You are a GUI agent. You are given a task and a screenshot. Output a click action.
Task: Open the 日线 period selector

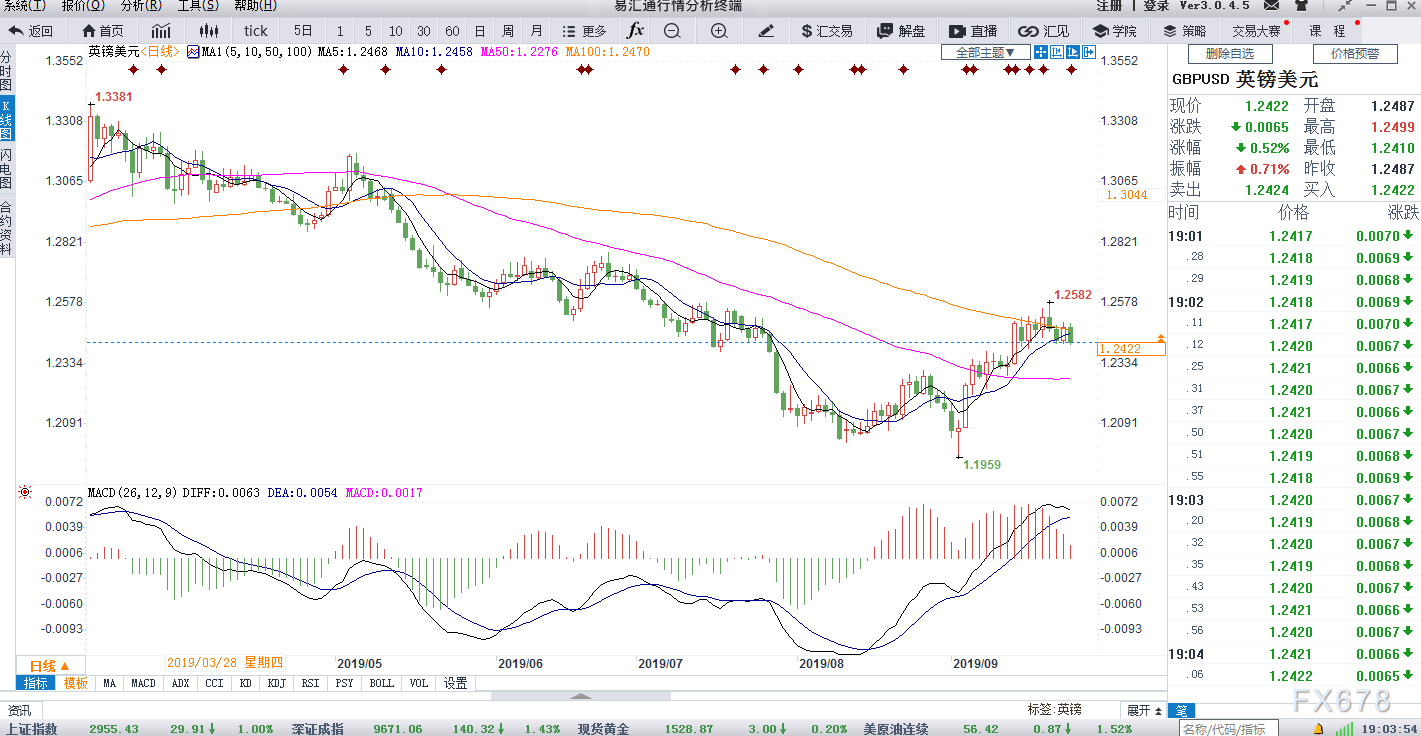49,666
